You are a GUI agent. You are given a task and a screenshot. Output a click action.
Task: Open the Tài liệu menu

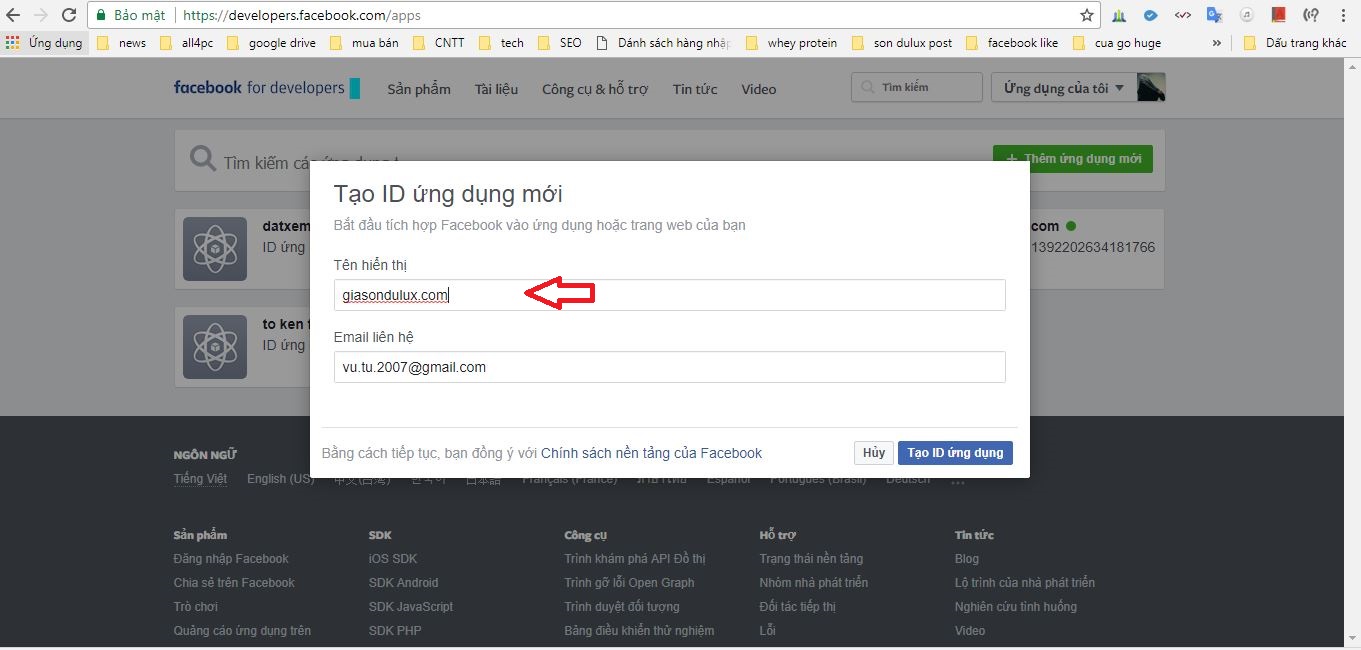tap(496, 89)
